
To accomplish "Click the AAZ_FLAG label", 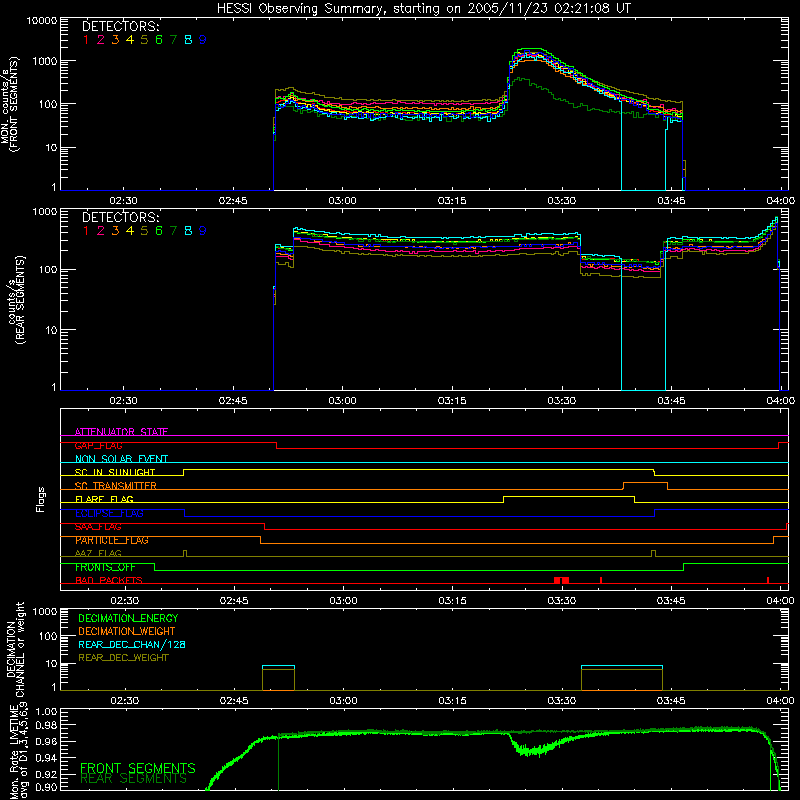I will point(98,553).
